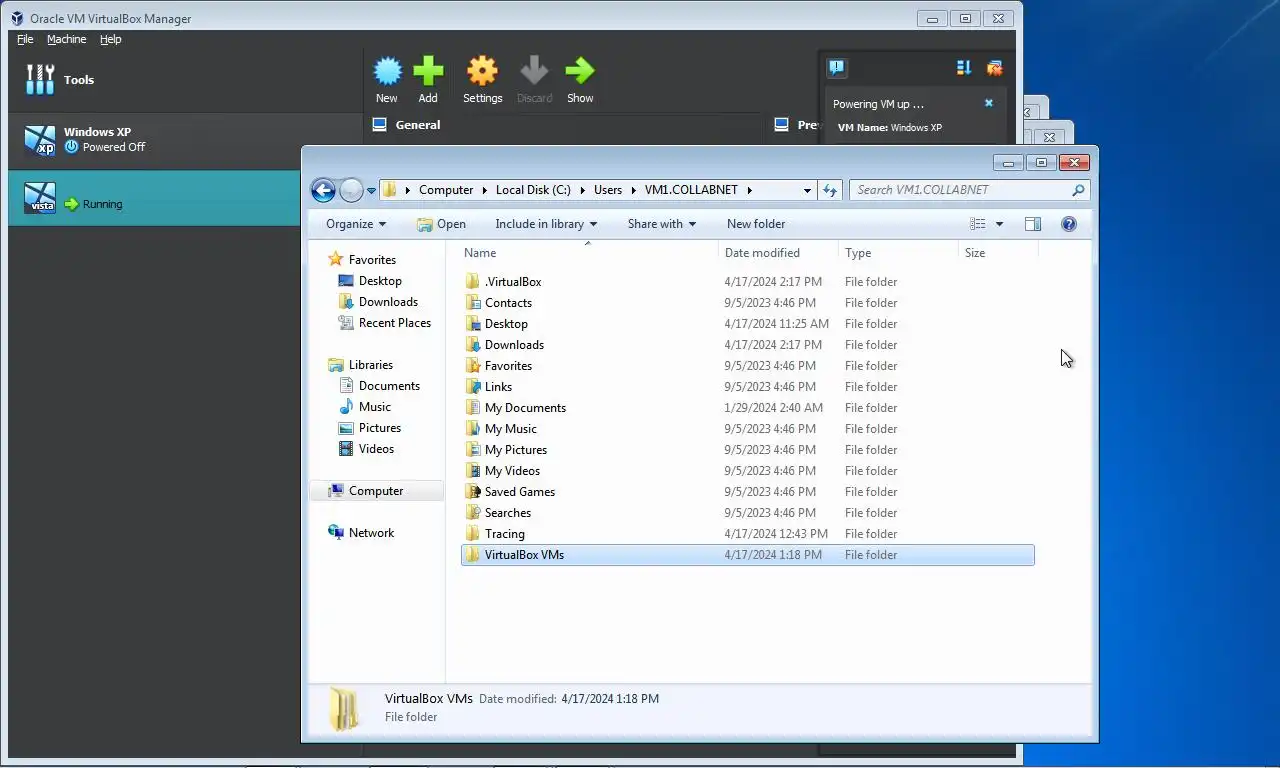
Task: Click the search magnifier icon
Action: point(1078,190)
